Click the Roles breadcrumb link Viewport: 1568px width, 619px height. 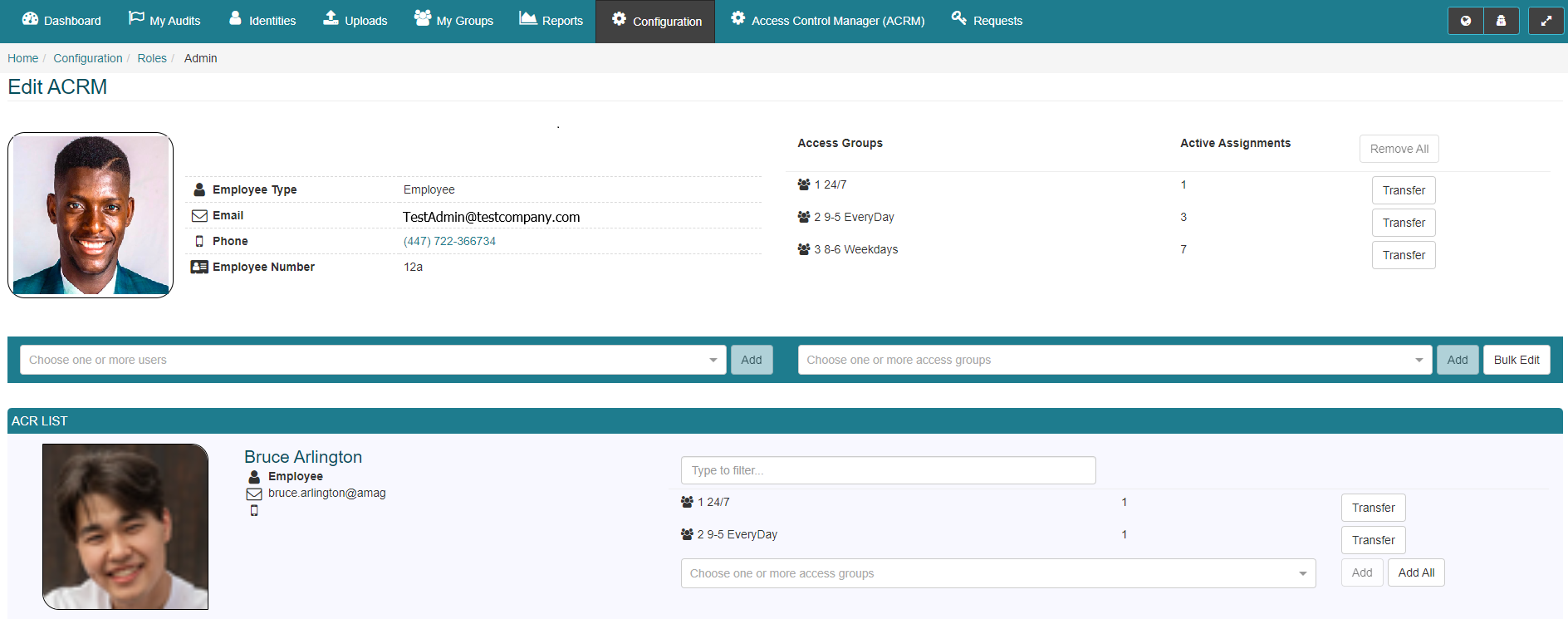(x=151, y=58)
